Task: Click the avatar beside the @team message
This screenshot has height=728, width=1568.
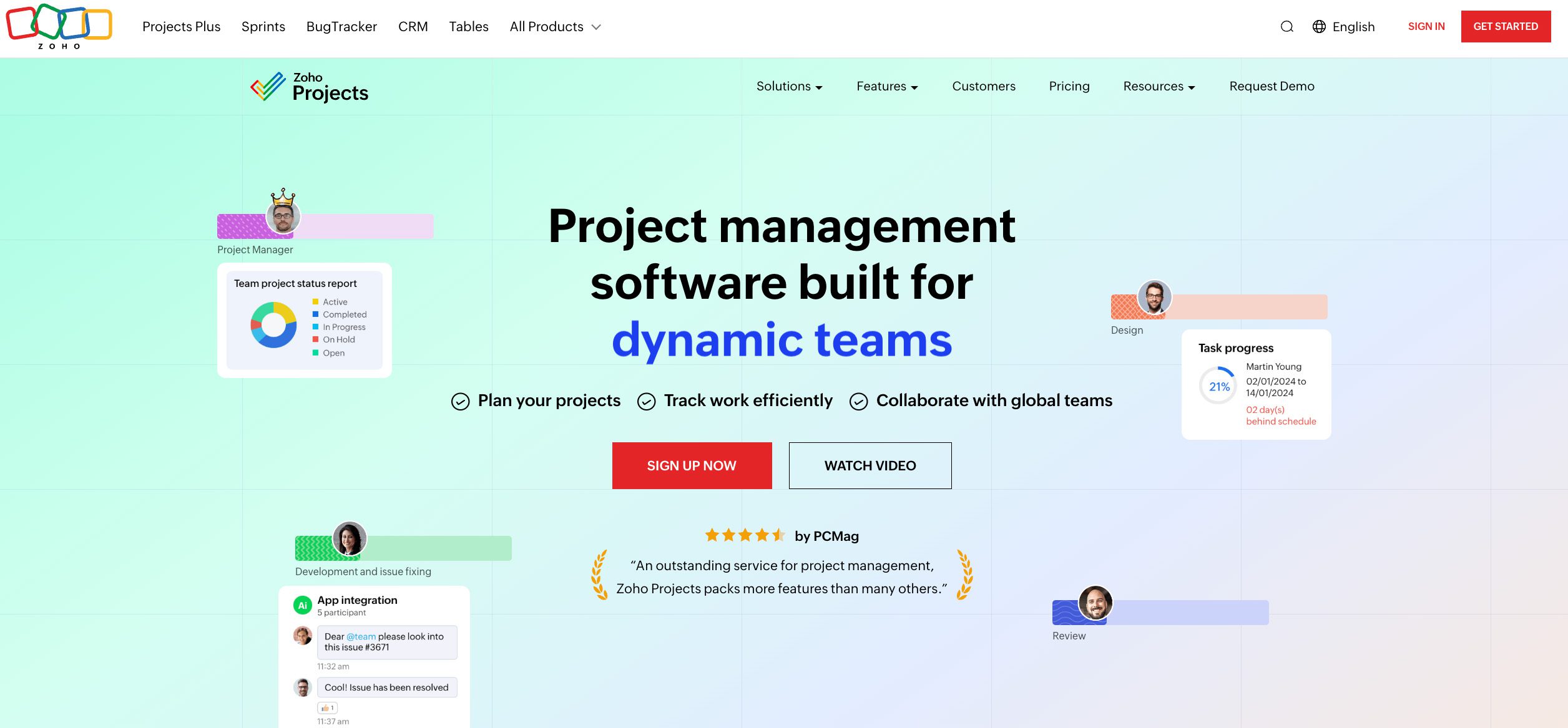Action: click(x=303, y=636)
